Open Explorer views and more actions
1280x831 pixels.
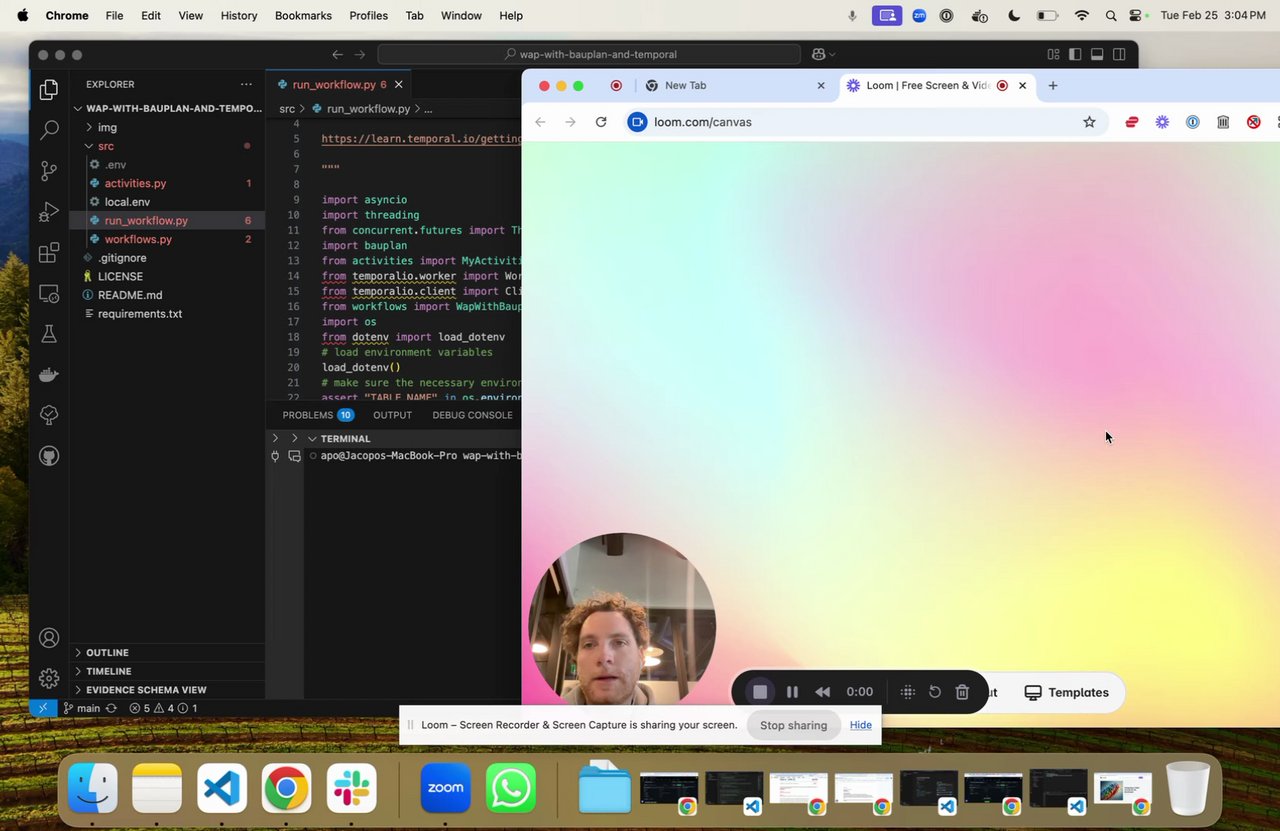(x=246, y=84)
